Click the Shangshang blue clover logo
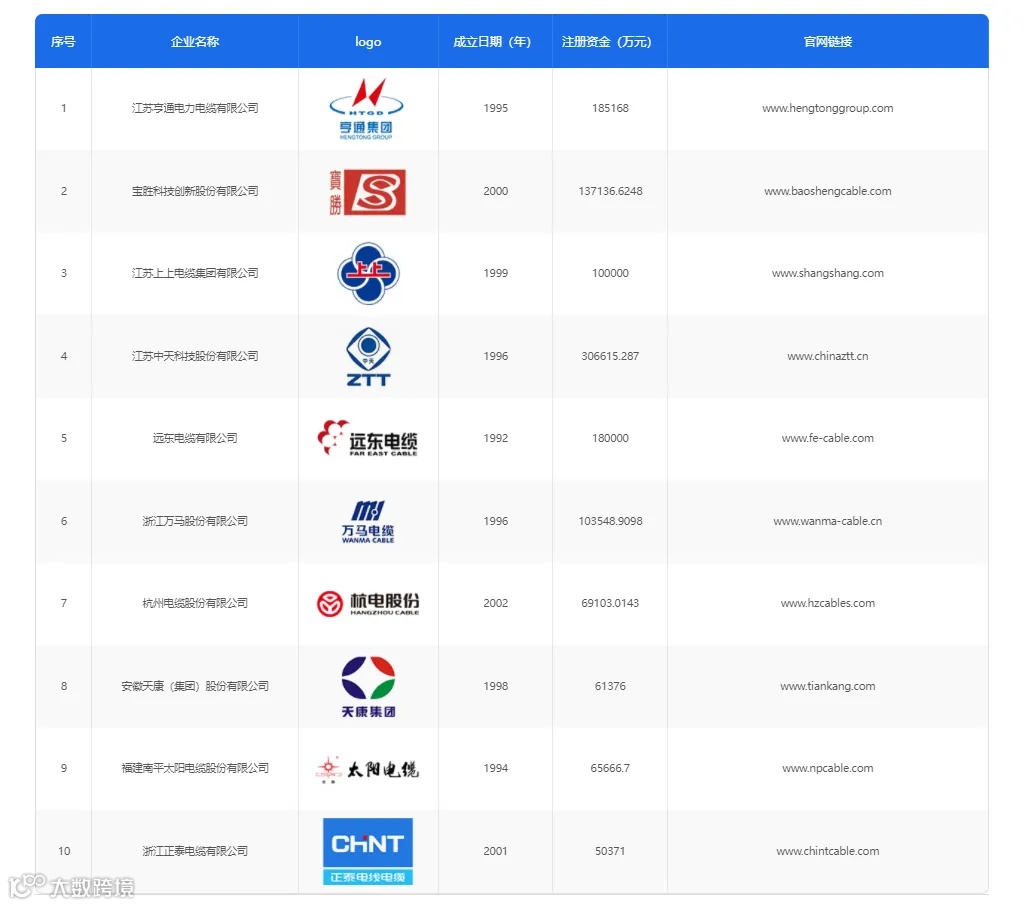This screenshot has height=906, width=1027. tap(368, 273)
